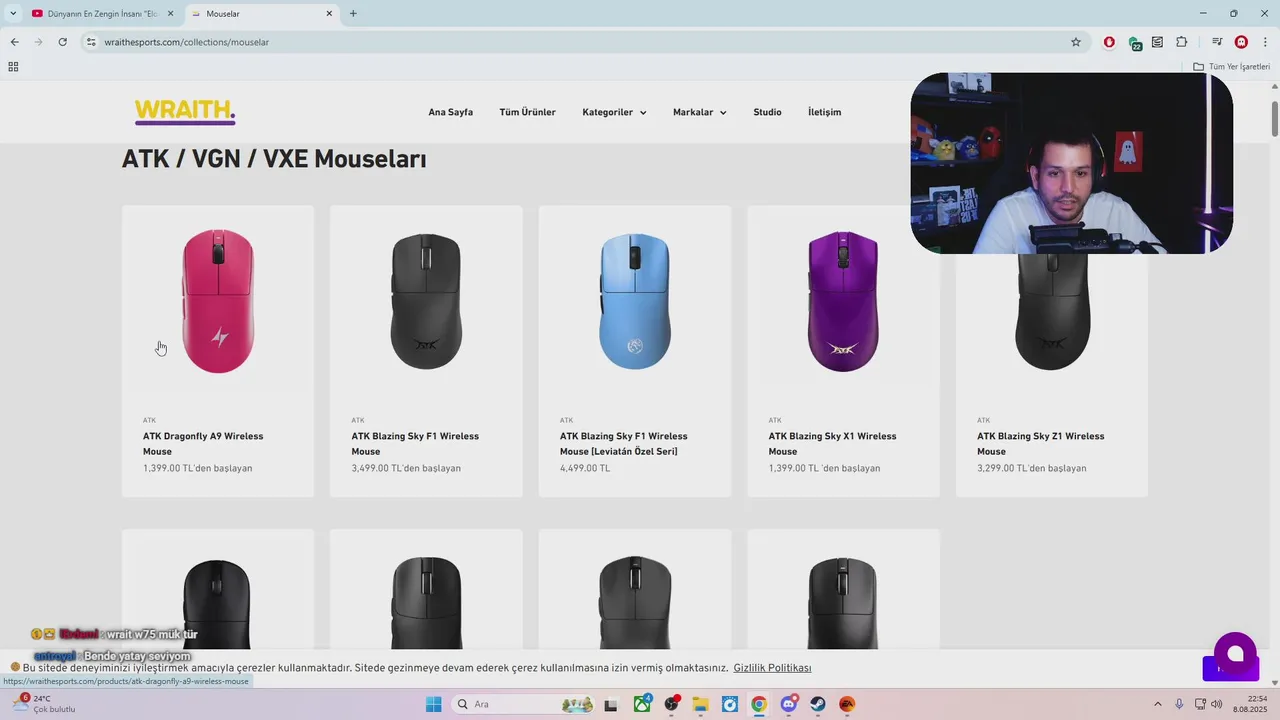
Task: Open the tab search dropdown arrow in Chrome
Action: pyautogui.click(x=12, y=14)
